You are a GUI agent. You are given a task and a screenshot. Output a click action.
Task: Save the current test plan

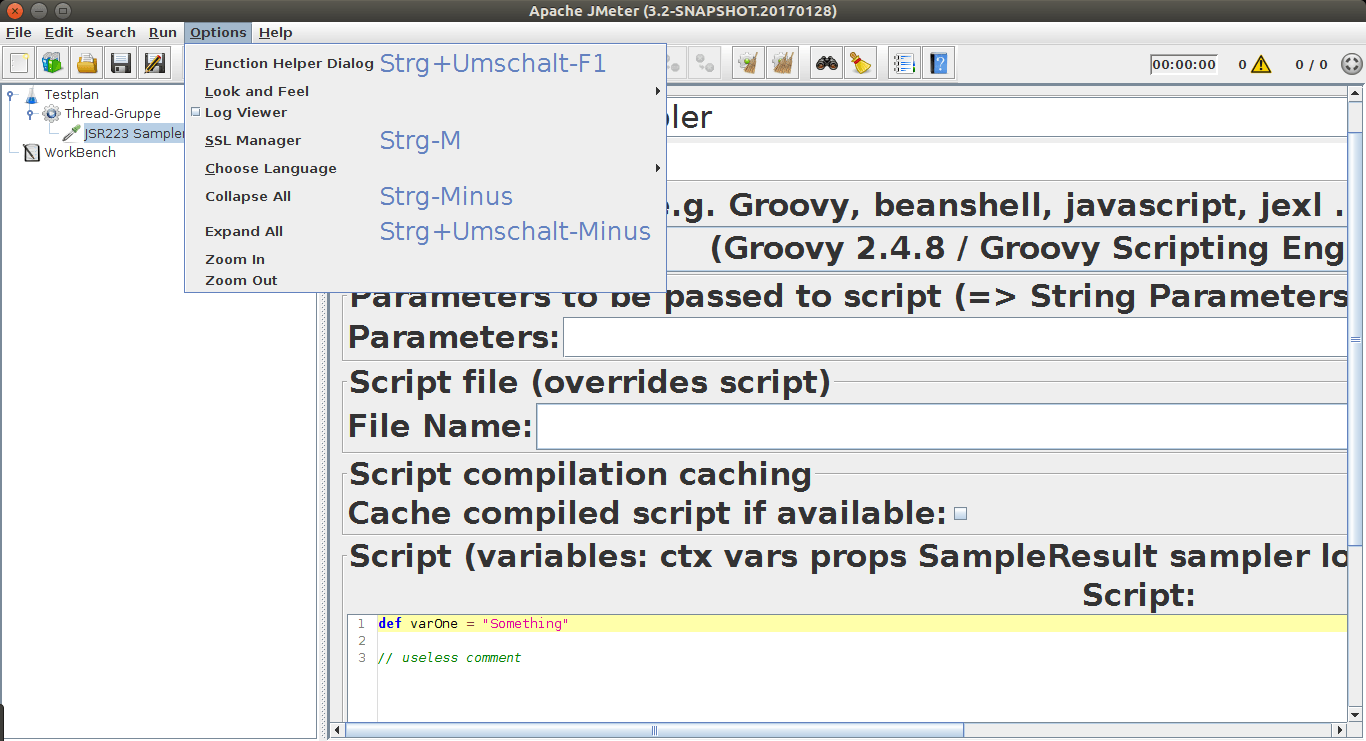click(x=120, y=63)
